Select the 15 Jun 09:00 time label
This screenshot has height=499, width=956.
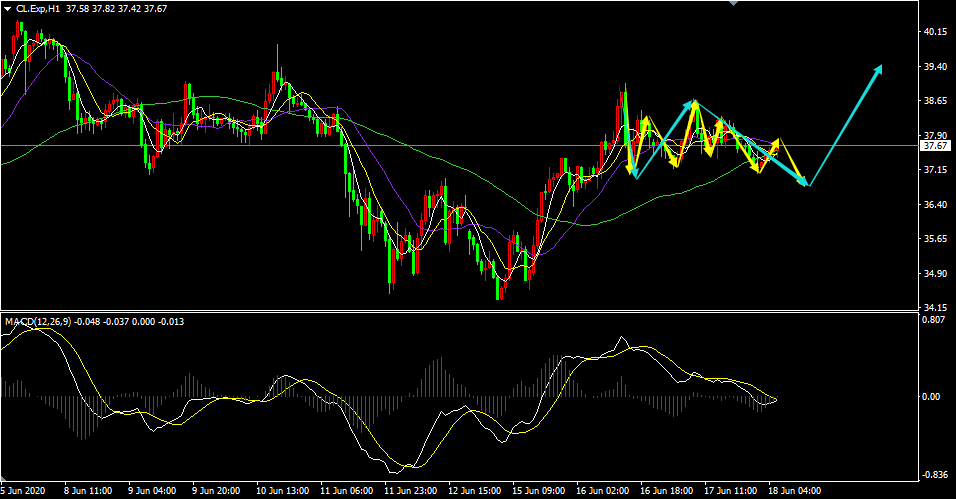(x=541, y=491)
